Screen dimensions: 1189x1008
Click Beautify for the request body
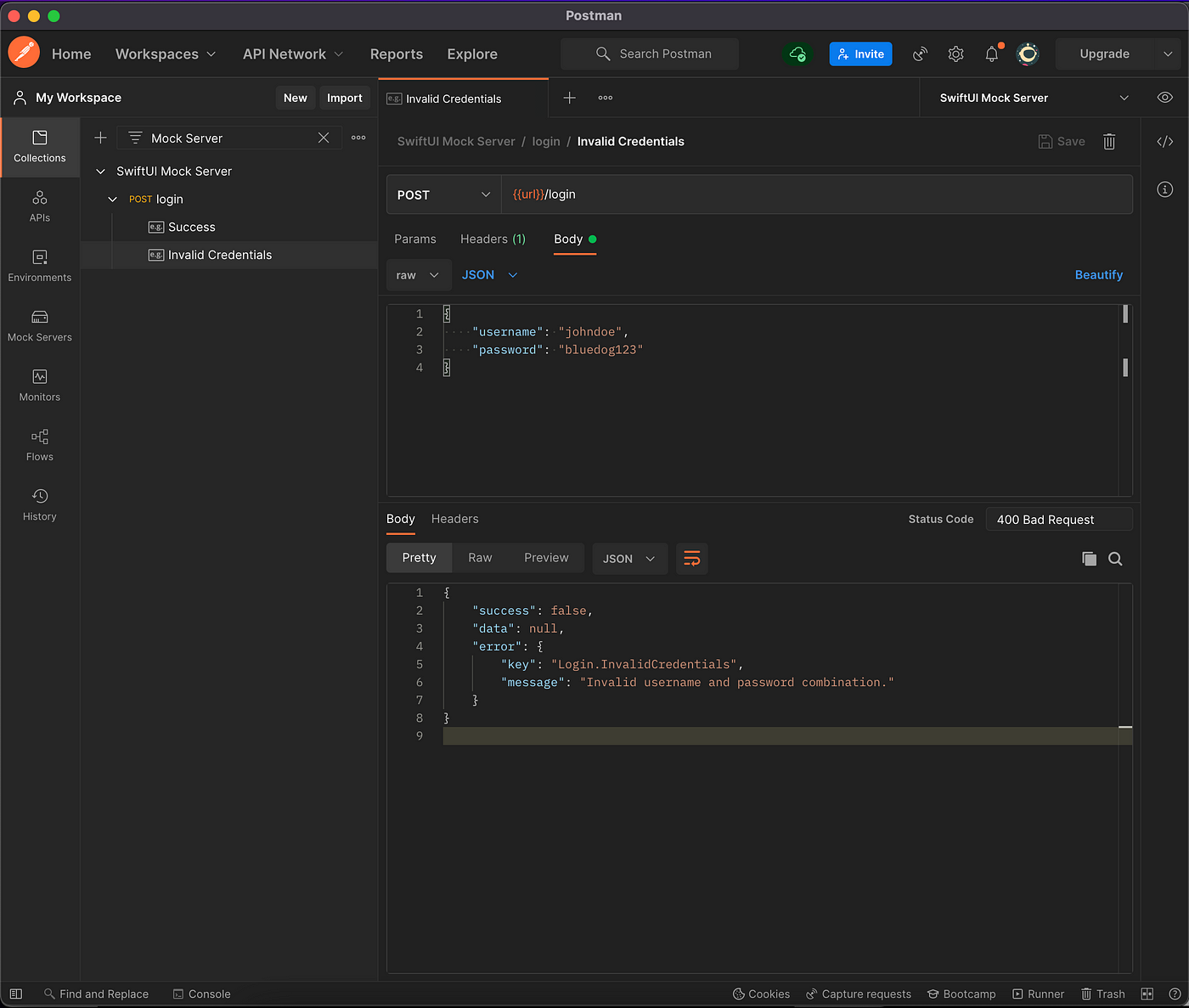1099,275
